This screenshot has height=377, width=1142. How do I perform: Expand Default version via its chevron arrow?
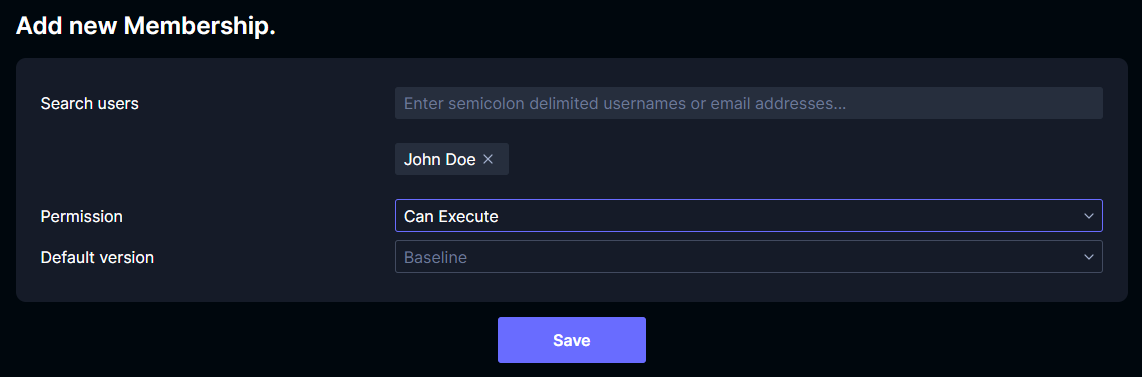click(1089, 257)
